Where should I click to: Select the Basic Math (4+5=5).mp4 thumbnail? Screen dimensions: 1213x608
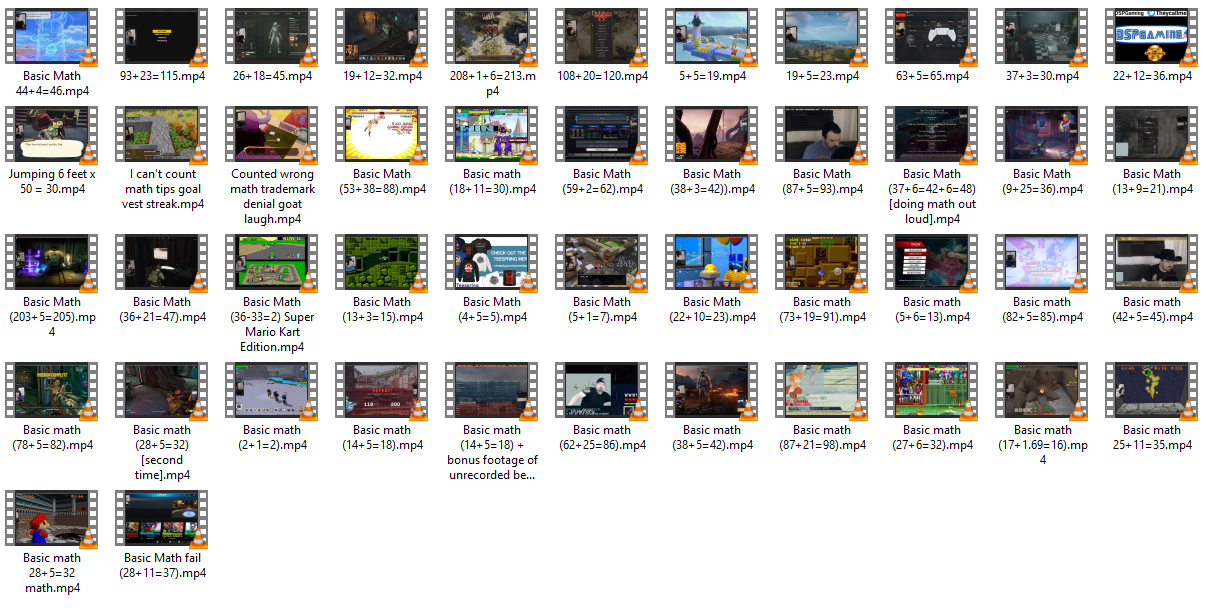point(492,264)
